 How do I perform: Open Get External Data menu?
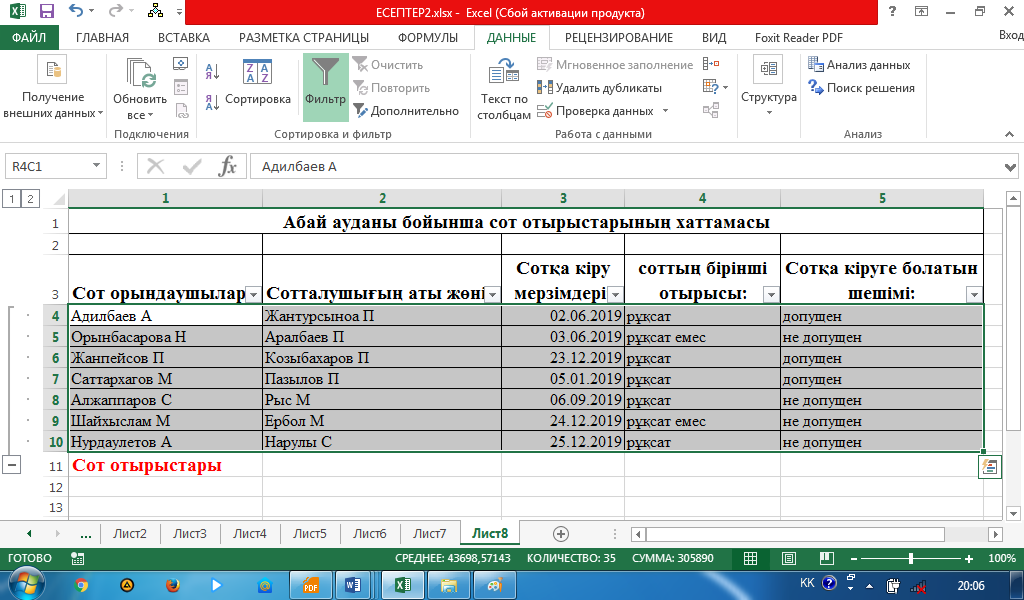point(53,89)
